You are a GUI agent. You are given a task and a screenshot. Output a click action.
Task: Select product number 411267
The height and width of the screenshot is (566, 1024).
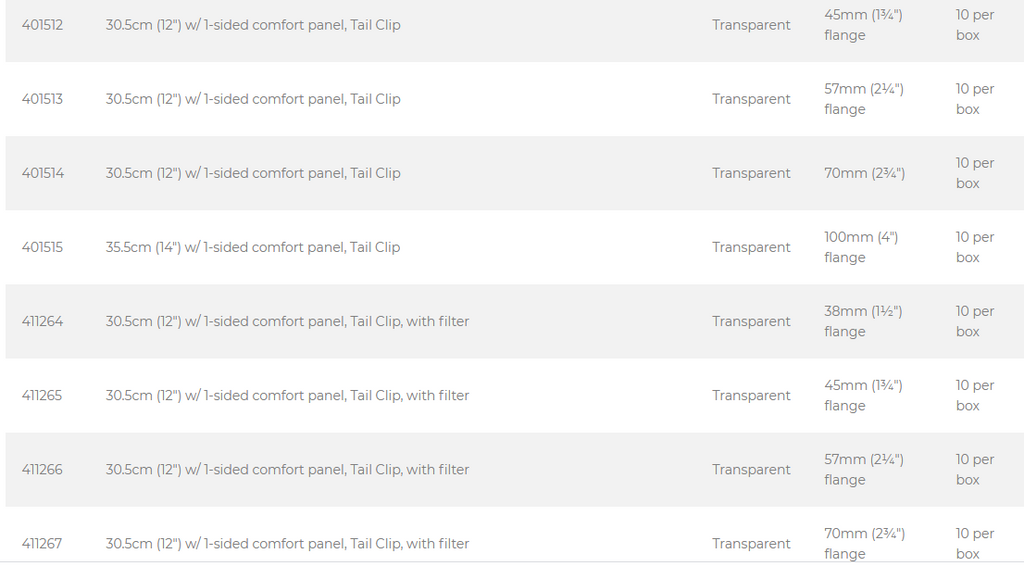click(42, 544)
